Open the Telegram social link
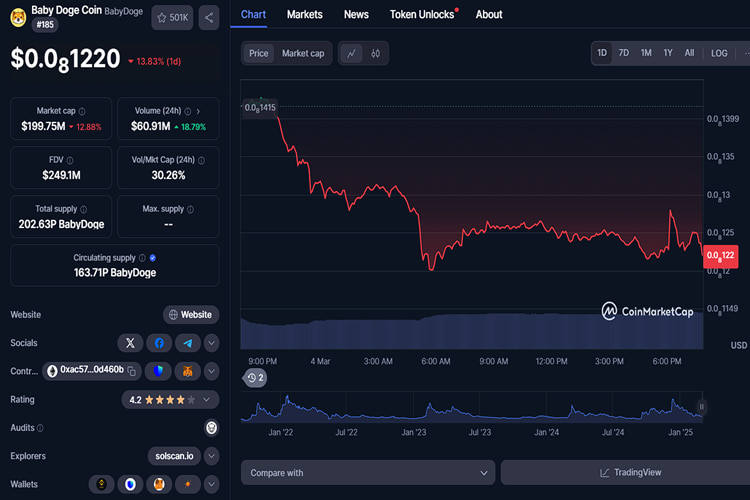Viewport: 750px width, 500px height. pos(188,343)
